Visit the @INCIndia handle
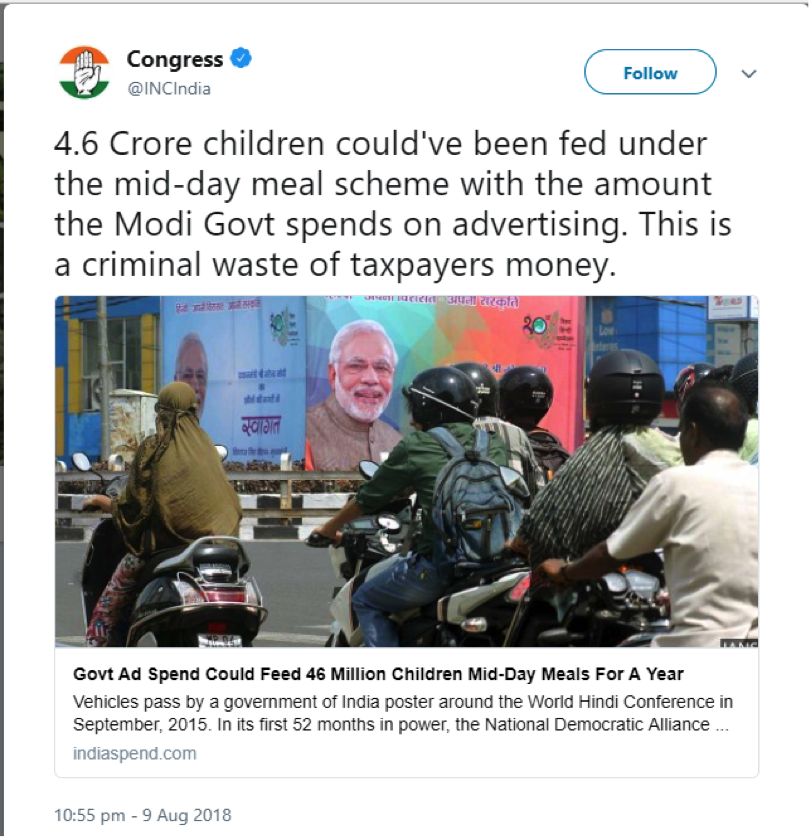This screenshot has height=837, width=809. coord(169,88)
